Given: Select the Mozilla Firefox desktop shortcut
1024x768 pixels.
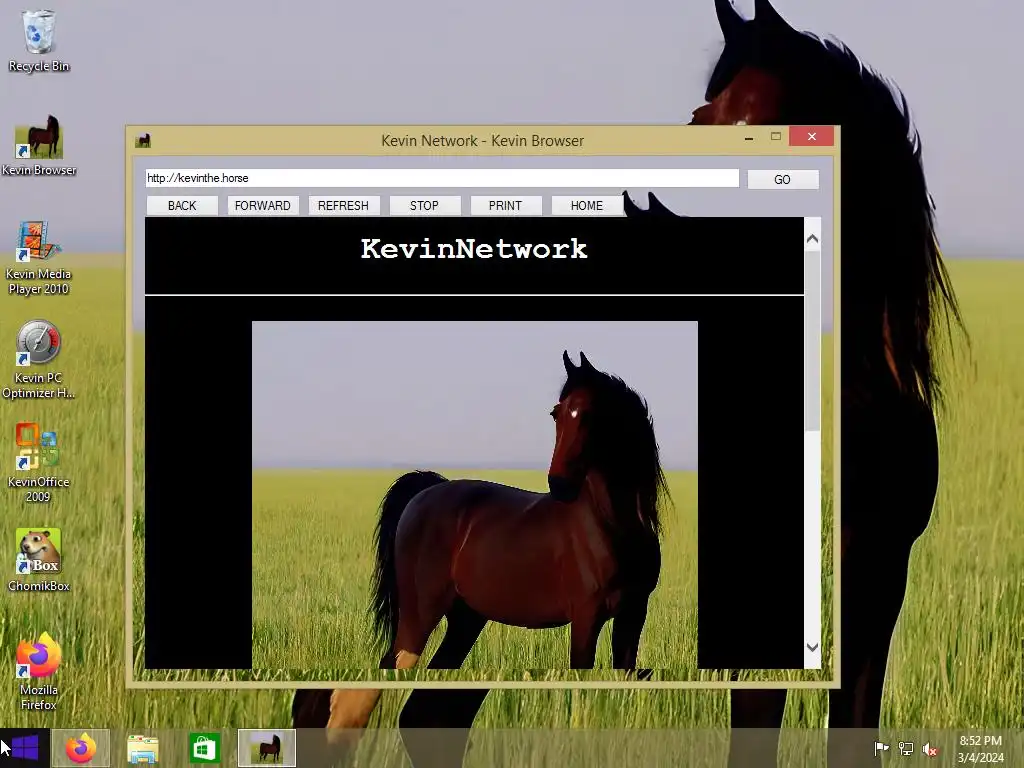Looking at the screenshot, I should [39, 671].
